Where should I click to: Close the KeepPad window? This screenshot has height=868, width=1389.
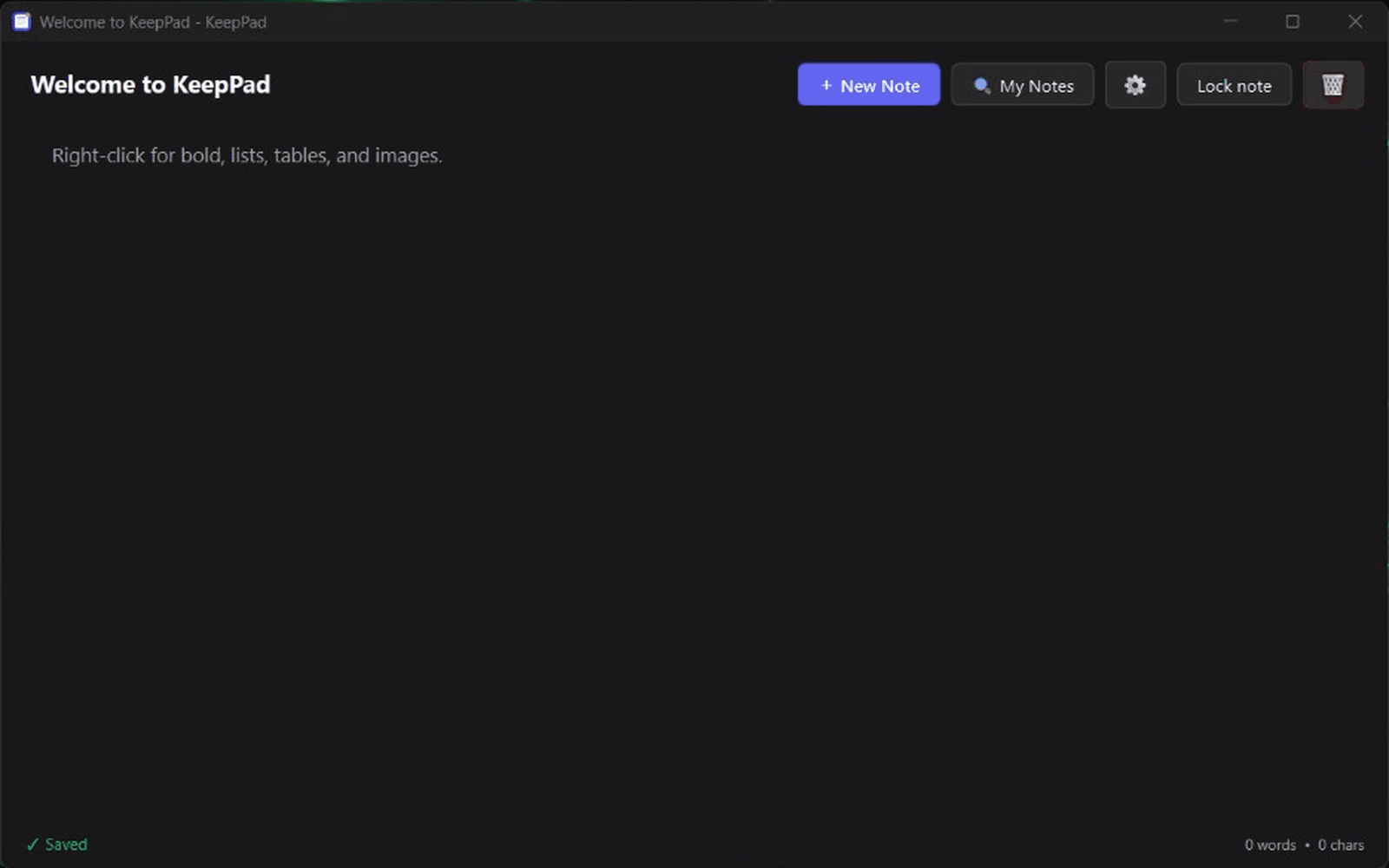pos(1355,21)
